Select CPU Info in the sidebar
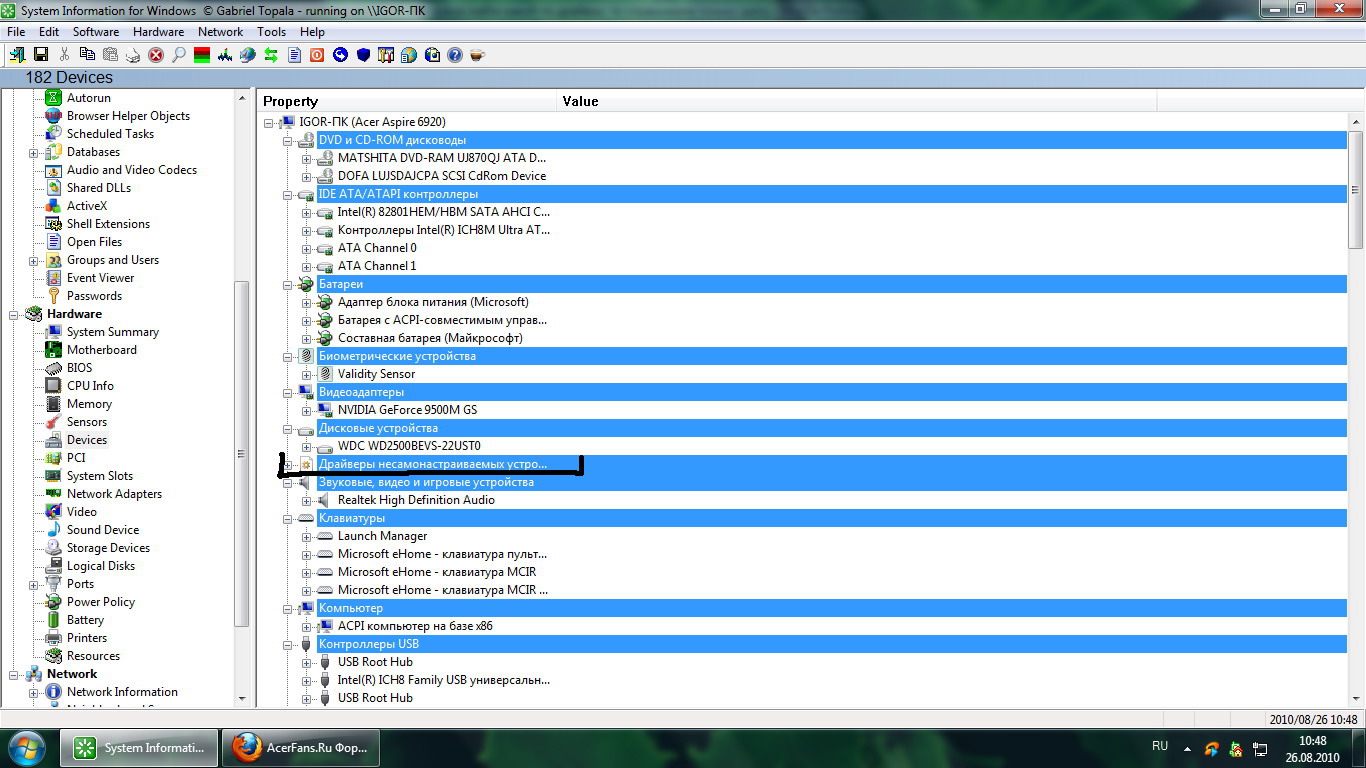The width and height of the screenshot is (1366, 768). pyautogui.click(x=90, y=386)
